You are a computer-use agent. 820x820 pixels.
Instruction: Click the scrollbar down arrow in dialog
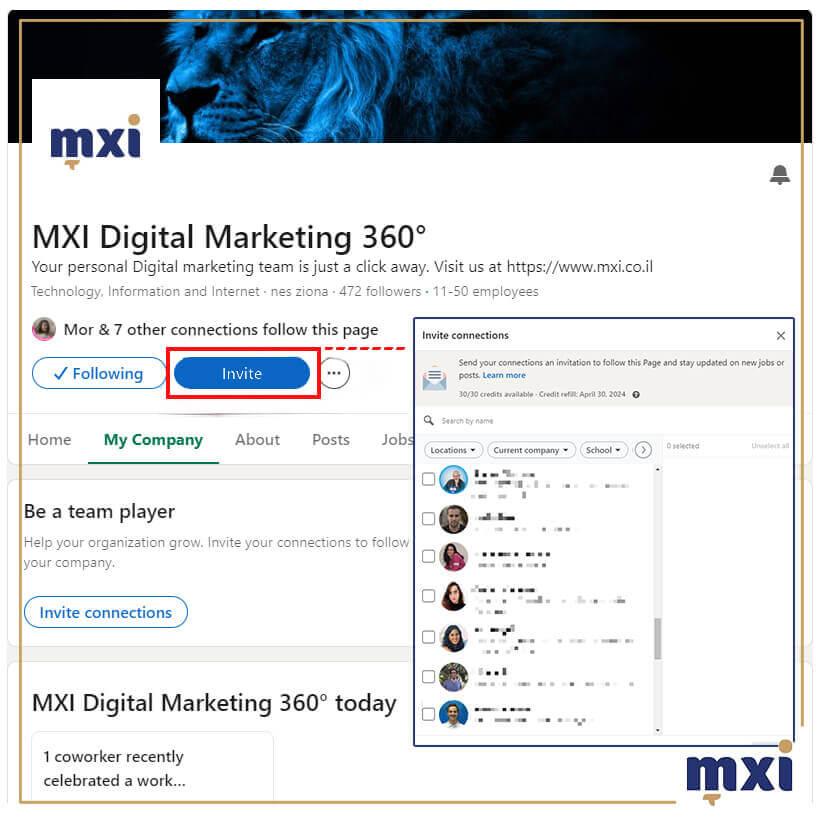tap(658, 731)
